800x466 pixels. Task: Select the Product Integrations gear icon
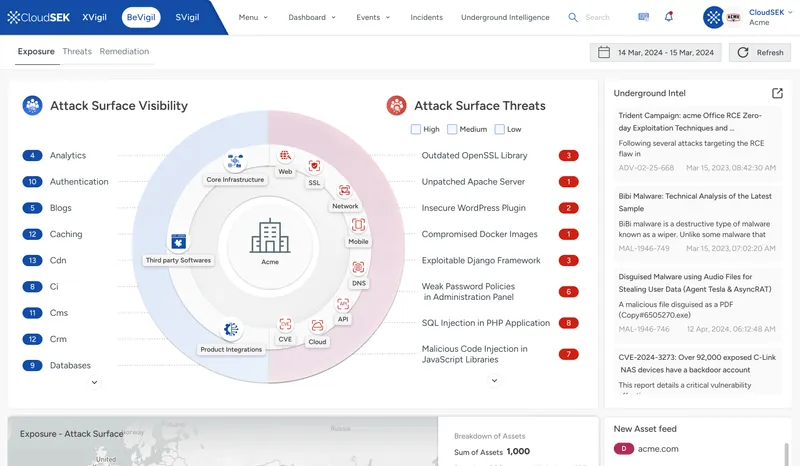[231, 329]
